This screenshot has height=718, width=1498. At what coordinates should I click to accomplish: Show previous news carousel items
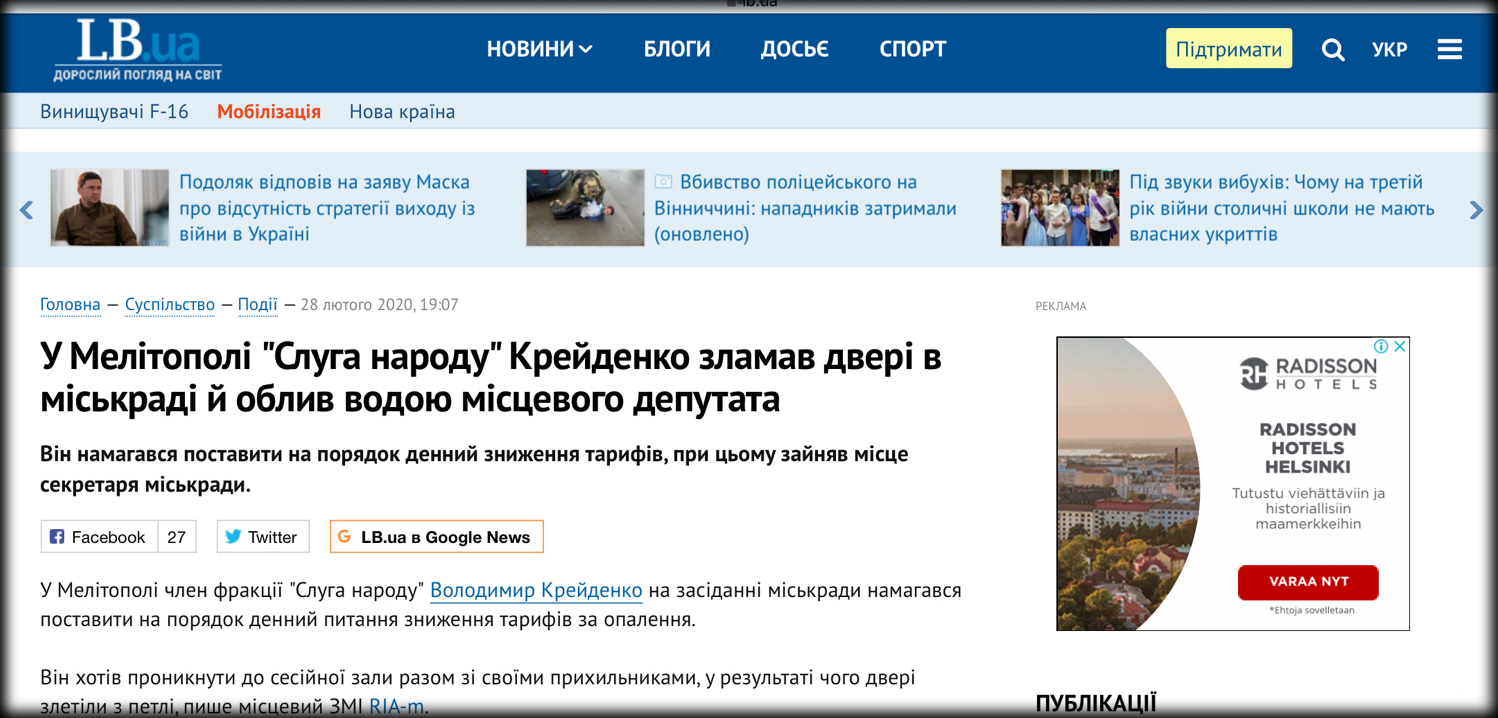pos(27,209)
